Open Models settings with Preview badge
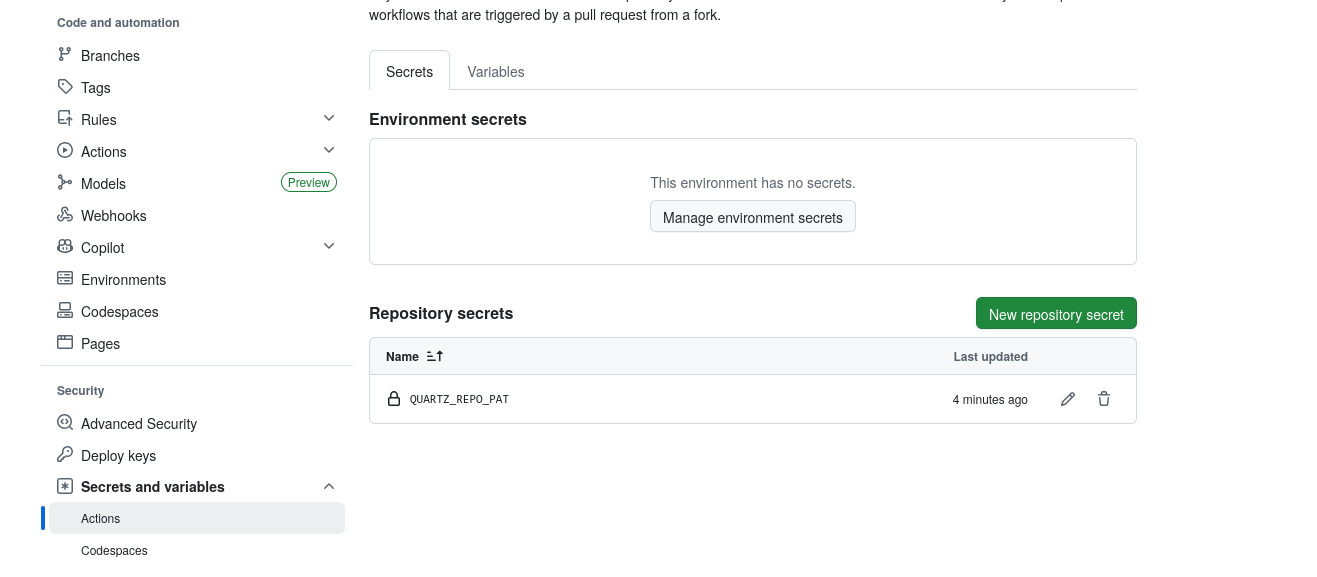The image size is (1317, 577). (x=104, y=184)
